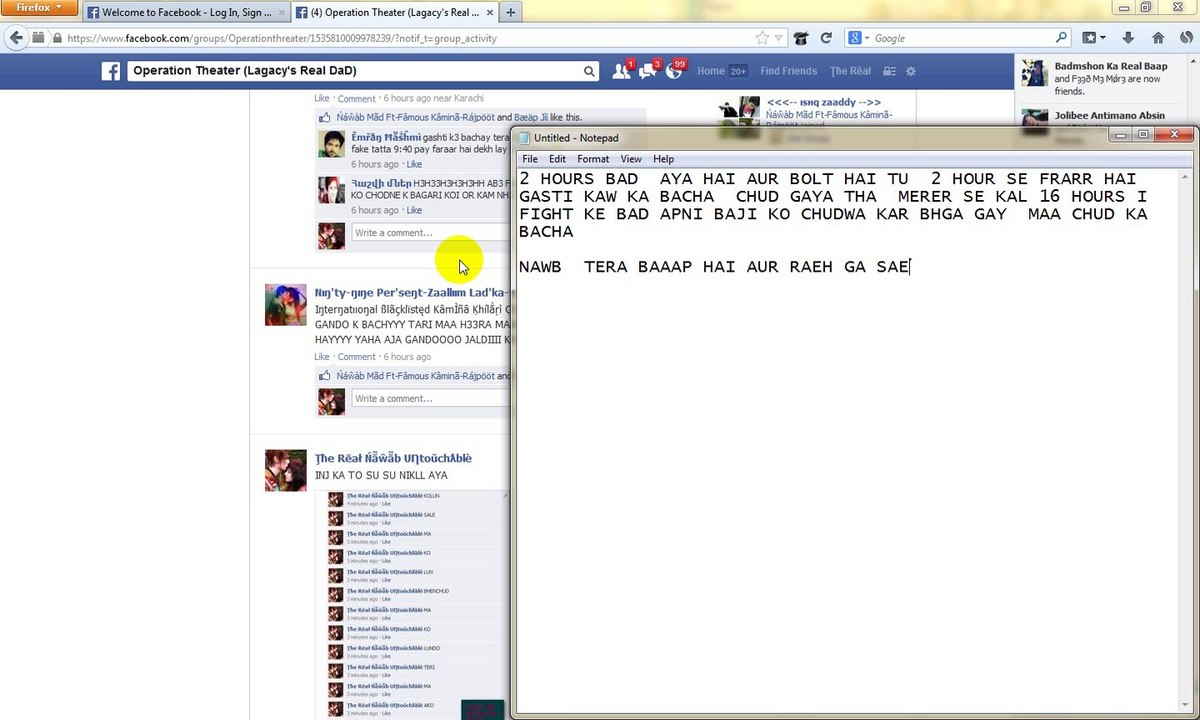
Task: Open Facebook messages icon with badge 3
Action: click(648, 70)
